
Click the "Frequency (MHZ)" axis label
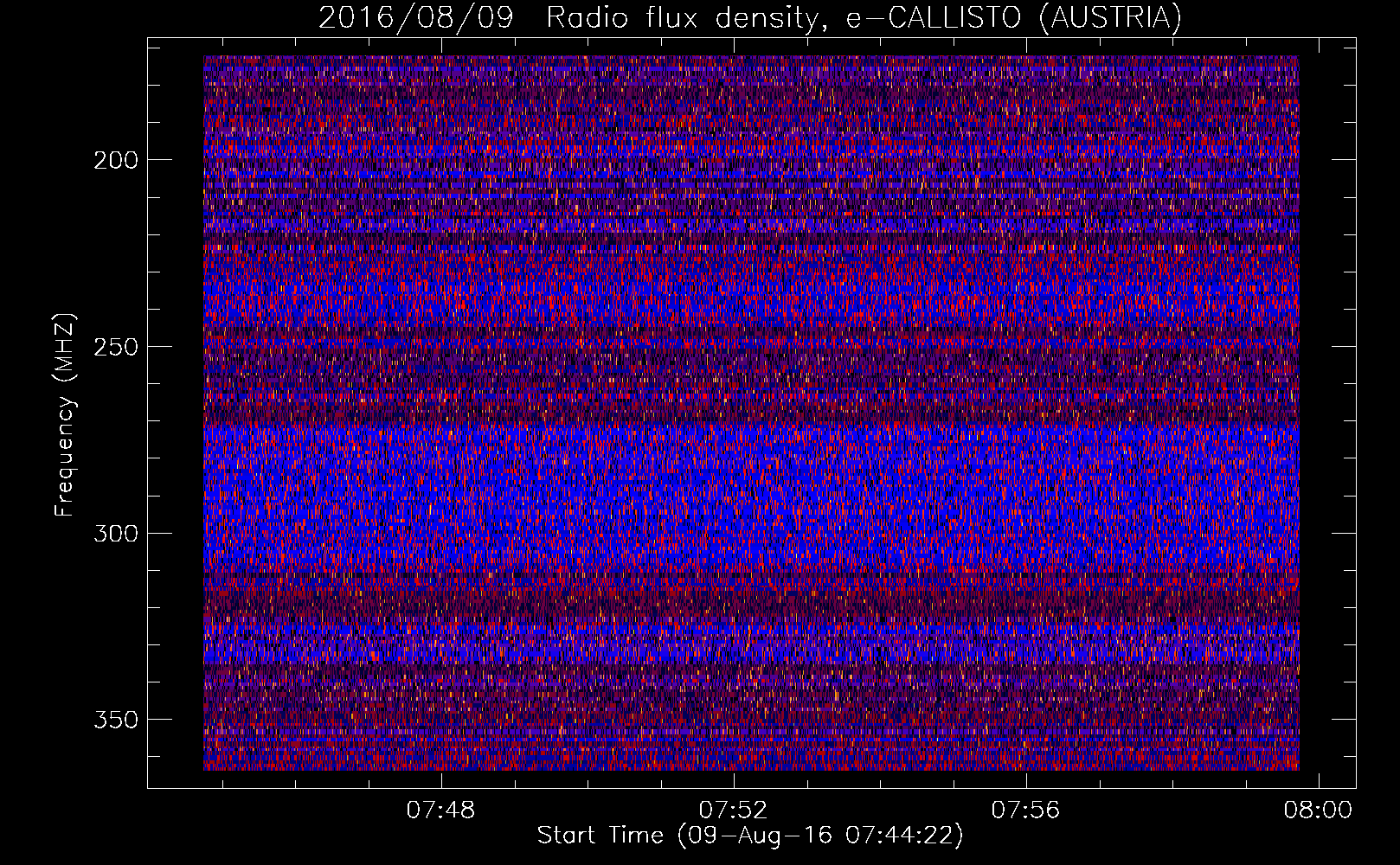coord(65,415)
